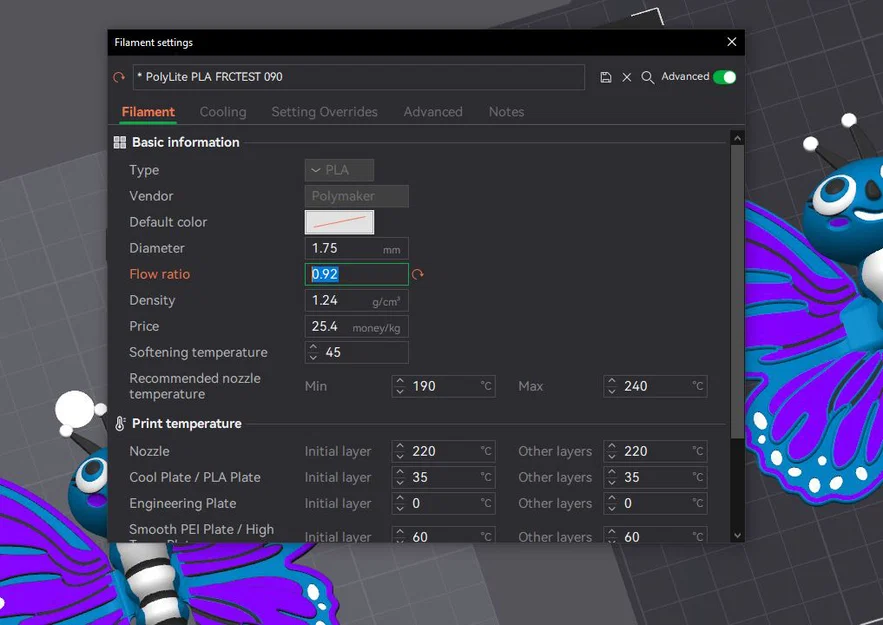The width and height of the screenshot is (883, 625).
Task: Click the delete preset X icon
Action: click(626, 77)
